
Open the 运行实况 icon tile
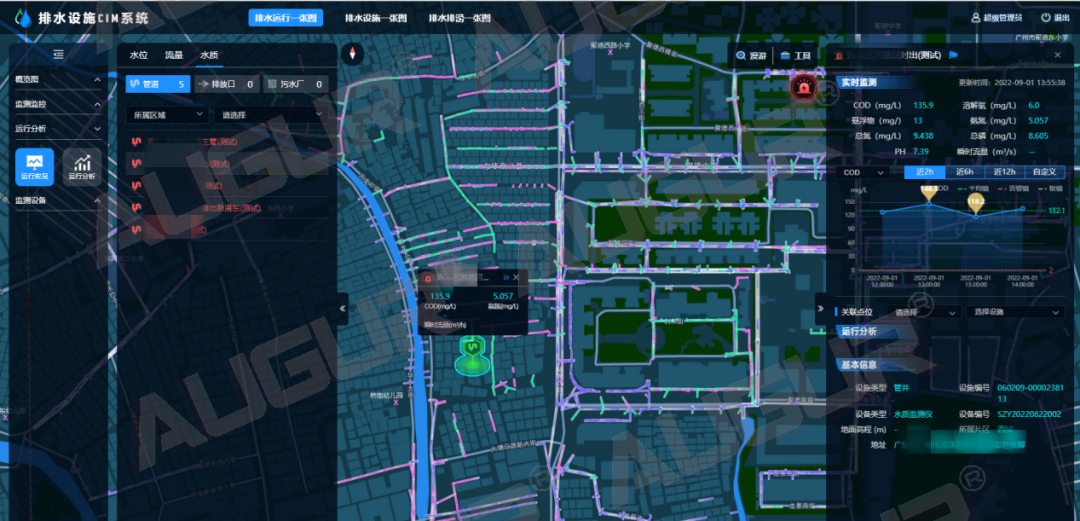(x=34, y=166)
